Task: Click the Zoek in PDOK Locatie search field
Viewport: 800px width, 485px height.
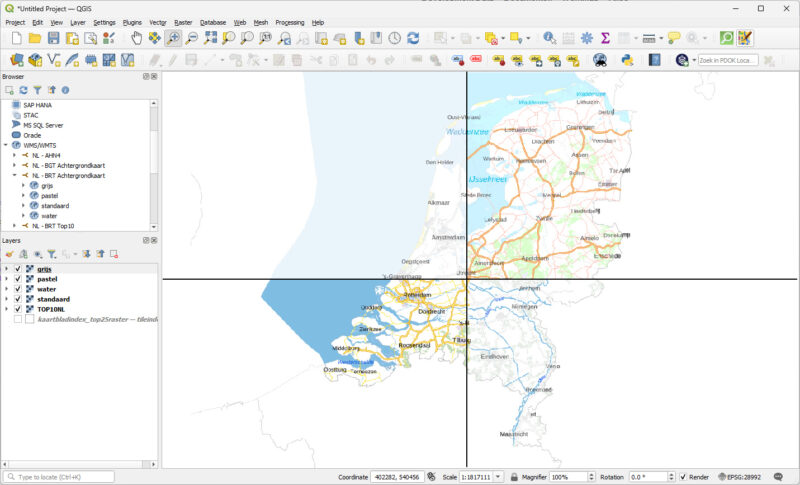Action: [728, 60]
